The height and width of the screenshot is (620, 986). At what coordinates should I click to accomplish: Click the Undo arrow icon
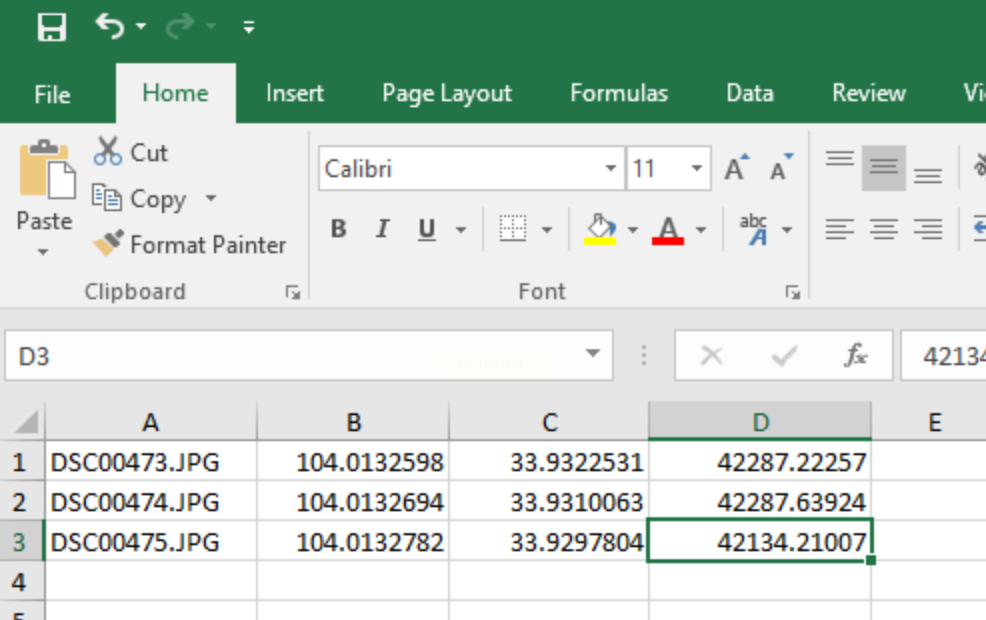[x=108, y=25]
